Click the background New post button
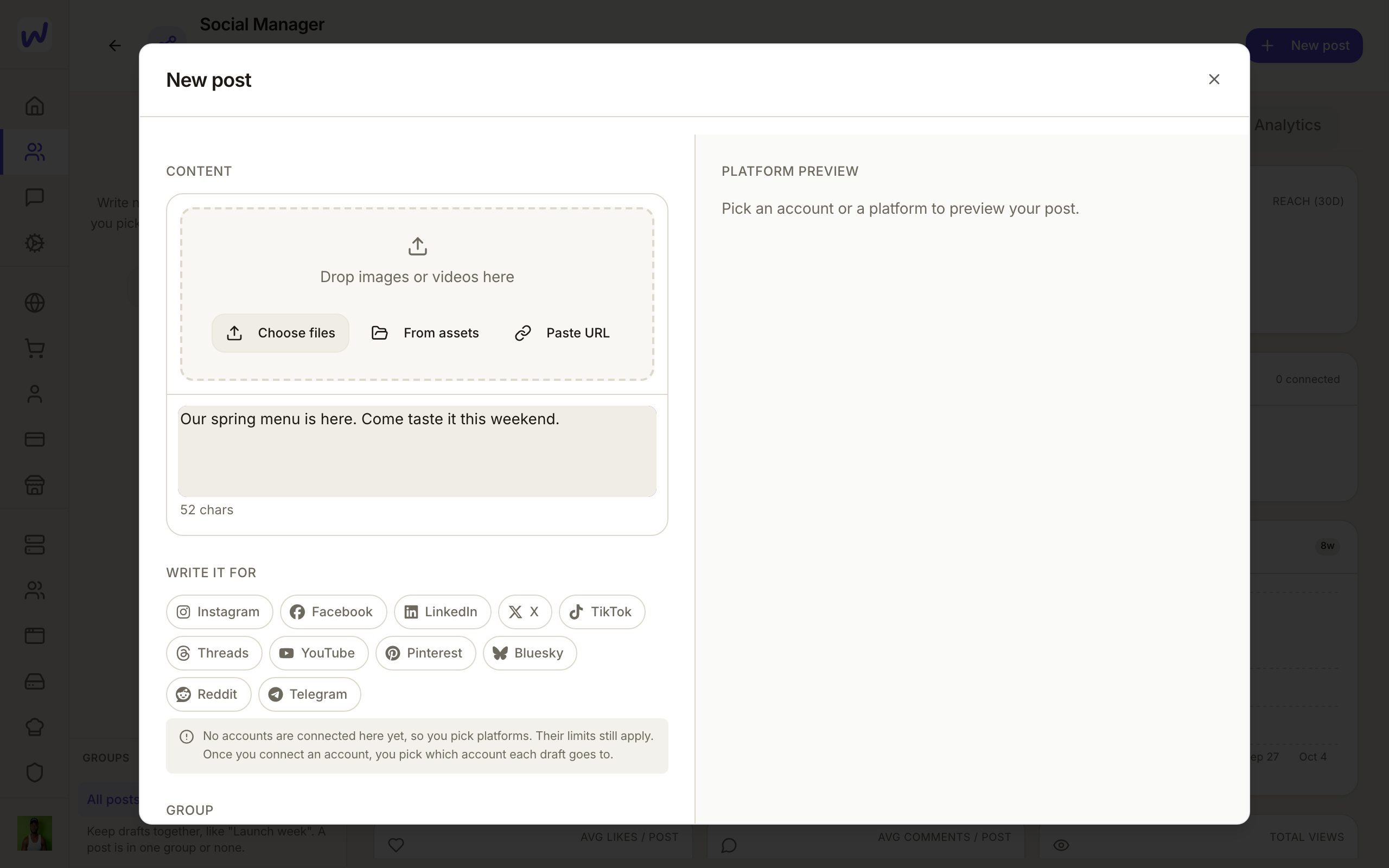Viewport: 1389px width, 868px height. tap(1304, 46)
